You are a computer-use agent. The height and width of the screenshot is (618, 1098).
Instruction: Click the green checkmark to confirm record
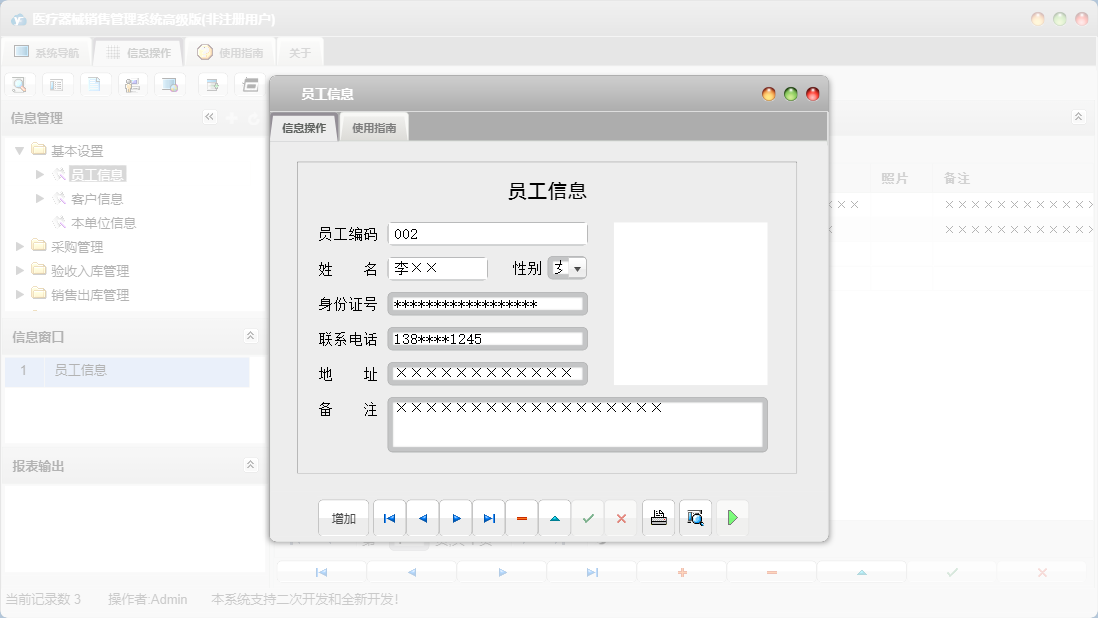[587, 517]
